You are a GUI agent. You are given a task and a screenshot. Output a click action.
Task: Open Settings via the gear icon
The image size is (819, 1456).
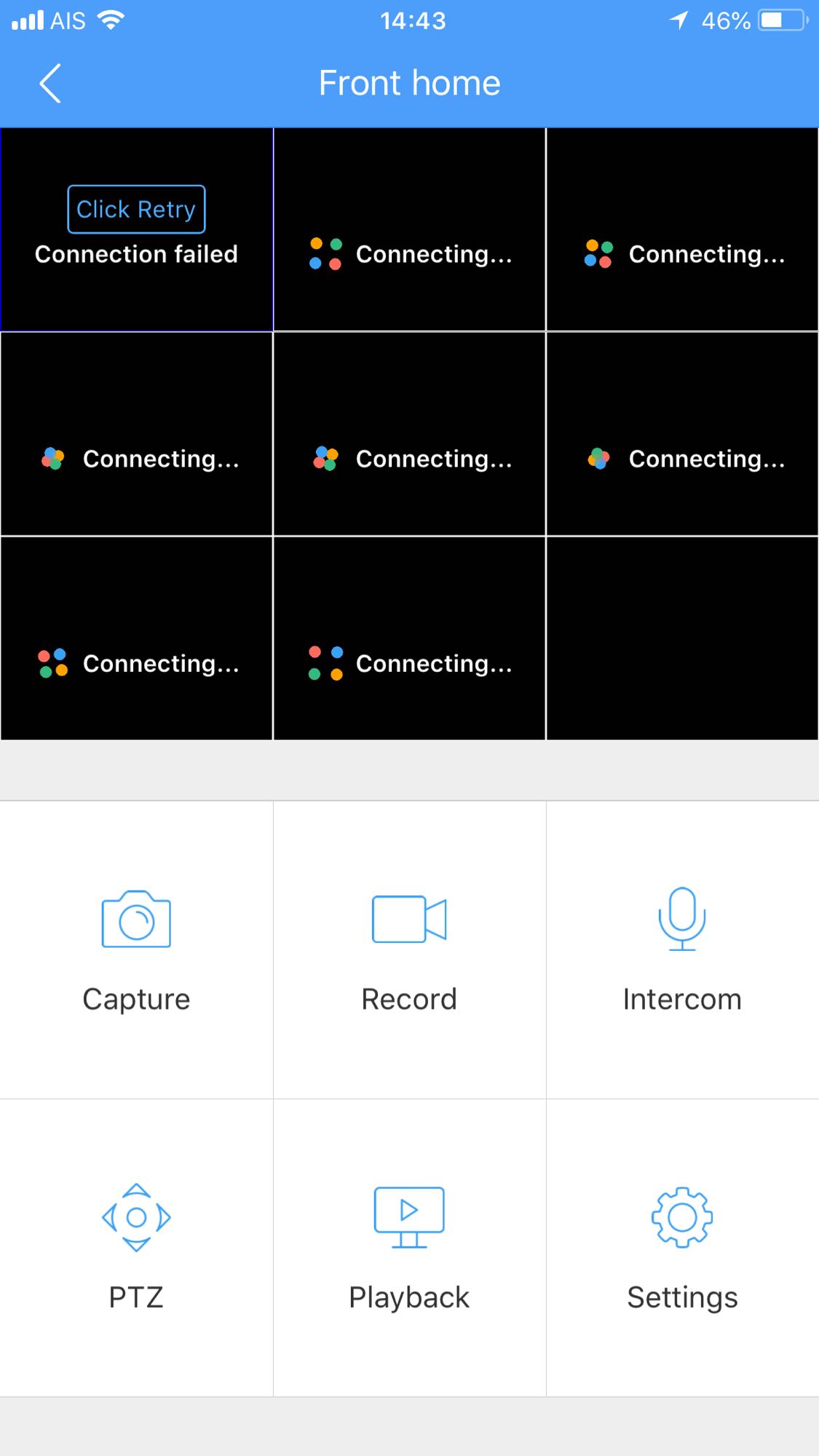[x=682, y=1217]
